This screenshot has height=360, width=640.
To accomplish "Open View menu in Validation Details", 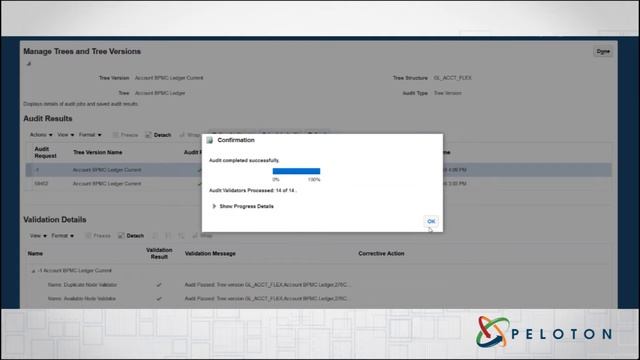I will 38,236.
